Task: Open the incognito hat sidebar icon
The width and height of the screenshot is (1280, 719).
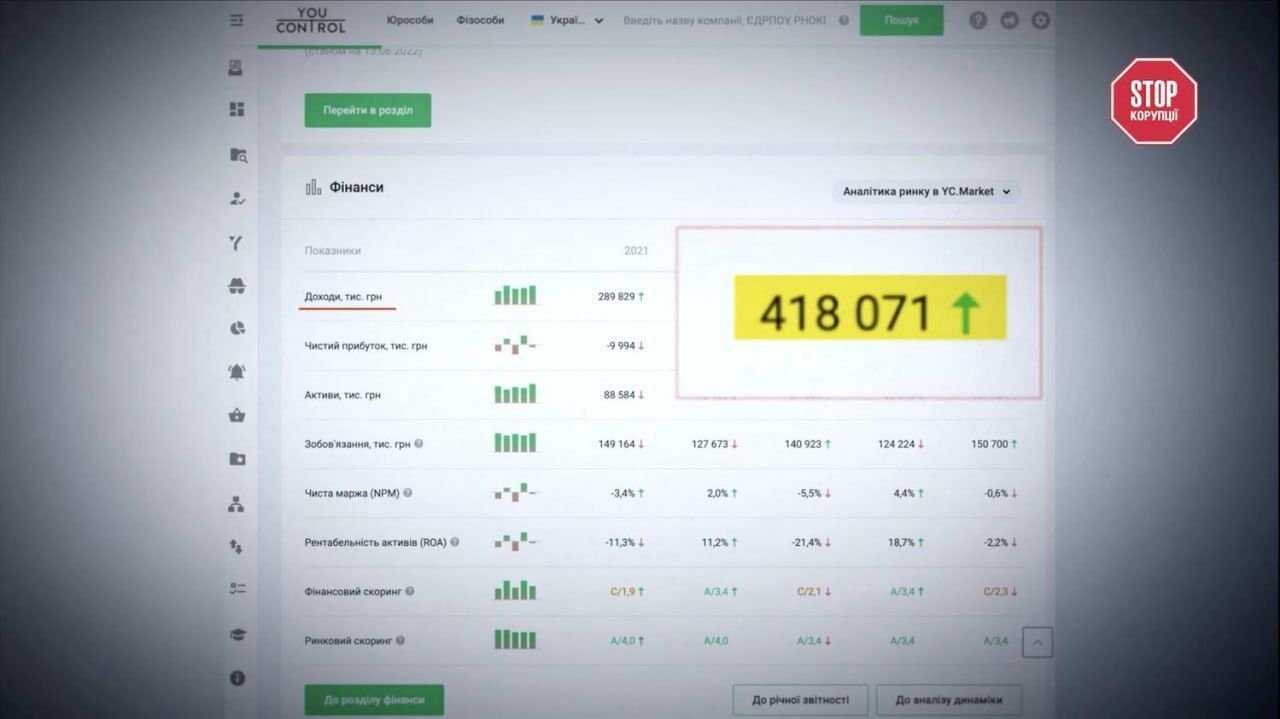Action: 237,286
